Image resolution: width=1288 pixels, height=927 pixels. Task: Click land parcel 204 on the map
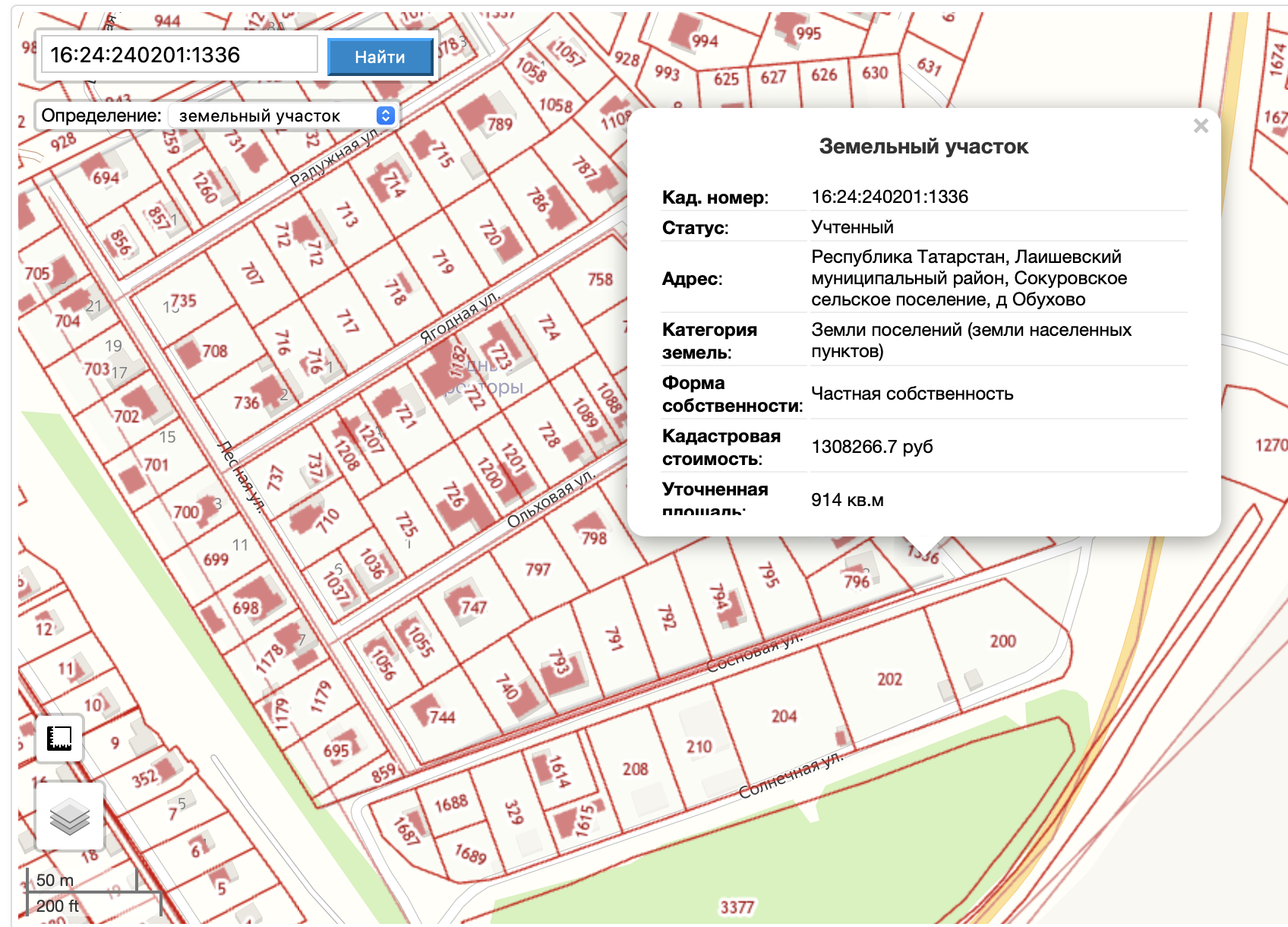click(x=784, y=717)
